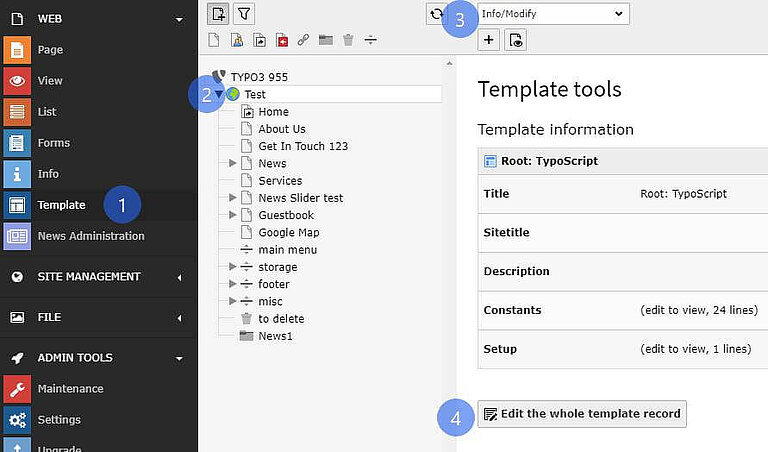
Task: Expand the FILE module group
Action: pos(178,318)
